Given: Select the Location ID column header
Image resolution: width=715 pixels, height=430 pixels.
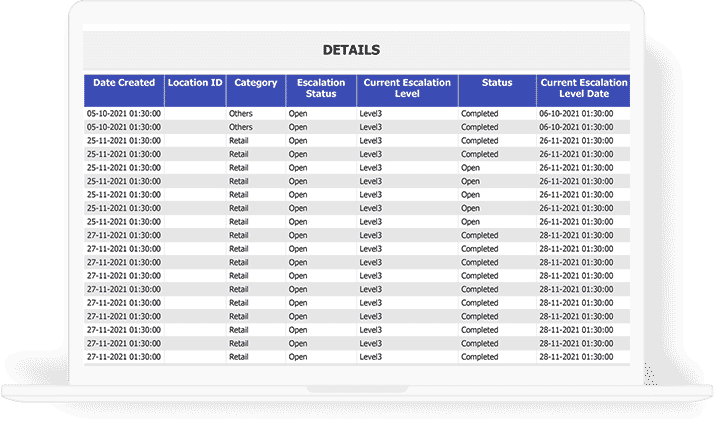Looking at the screenshot, I should (195, 90).
